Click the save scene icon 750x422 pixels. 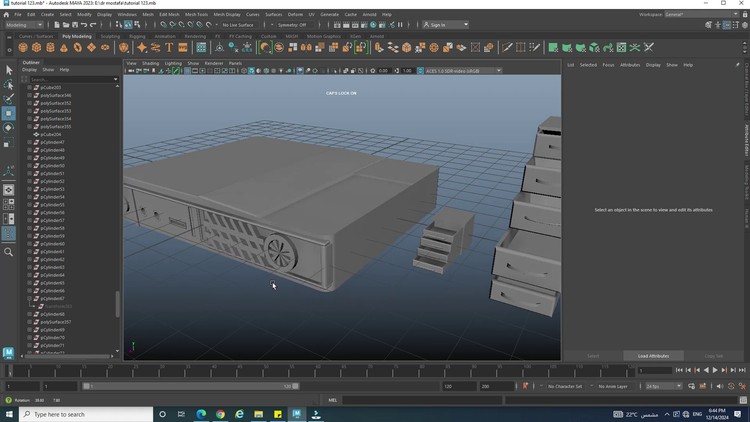[x=75, y=25]
